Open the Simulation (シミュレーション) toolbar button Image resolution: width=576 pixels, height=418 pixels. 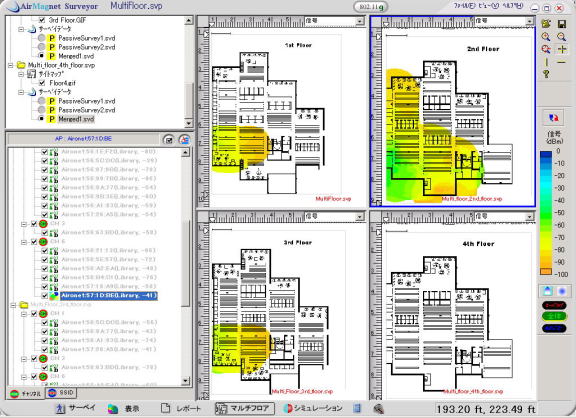point(313,408)
